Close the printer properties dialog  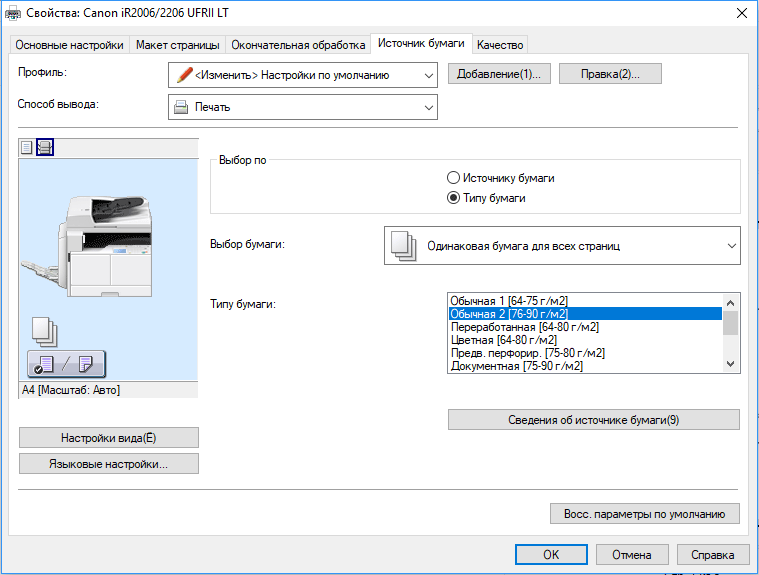pos(742,13)
